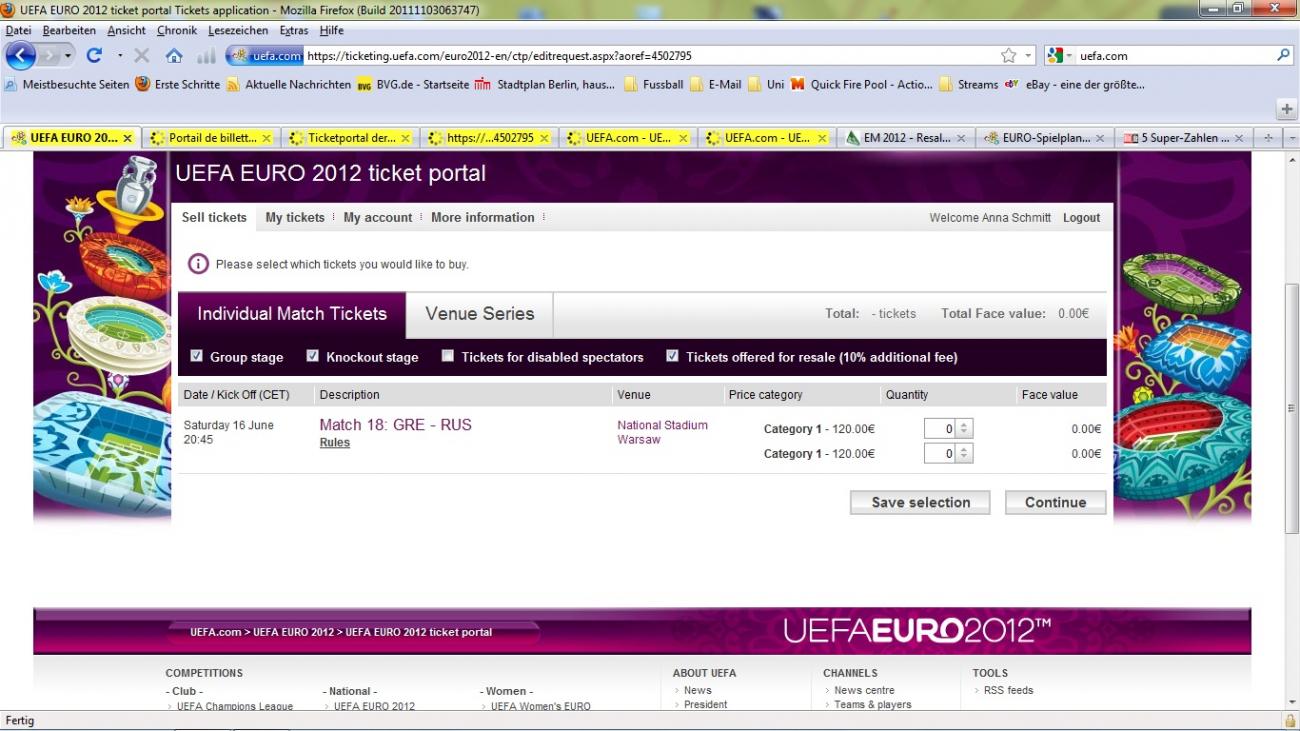The height and width of the screenshot is (731, 1300).
Task: Click the stop loading X icon
Action: (142, 56)
